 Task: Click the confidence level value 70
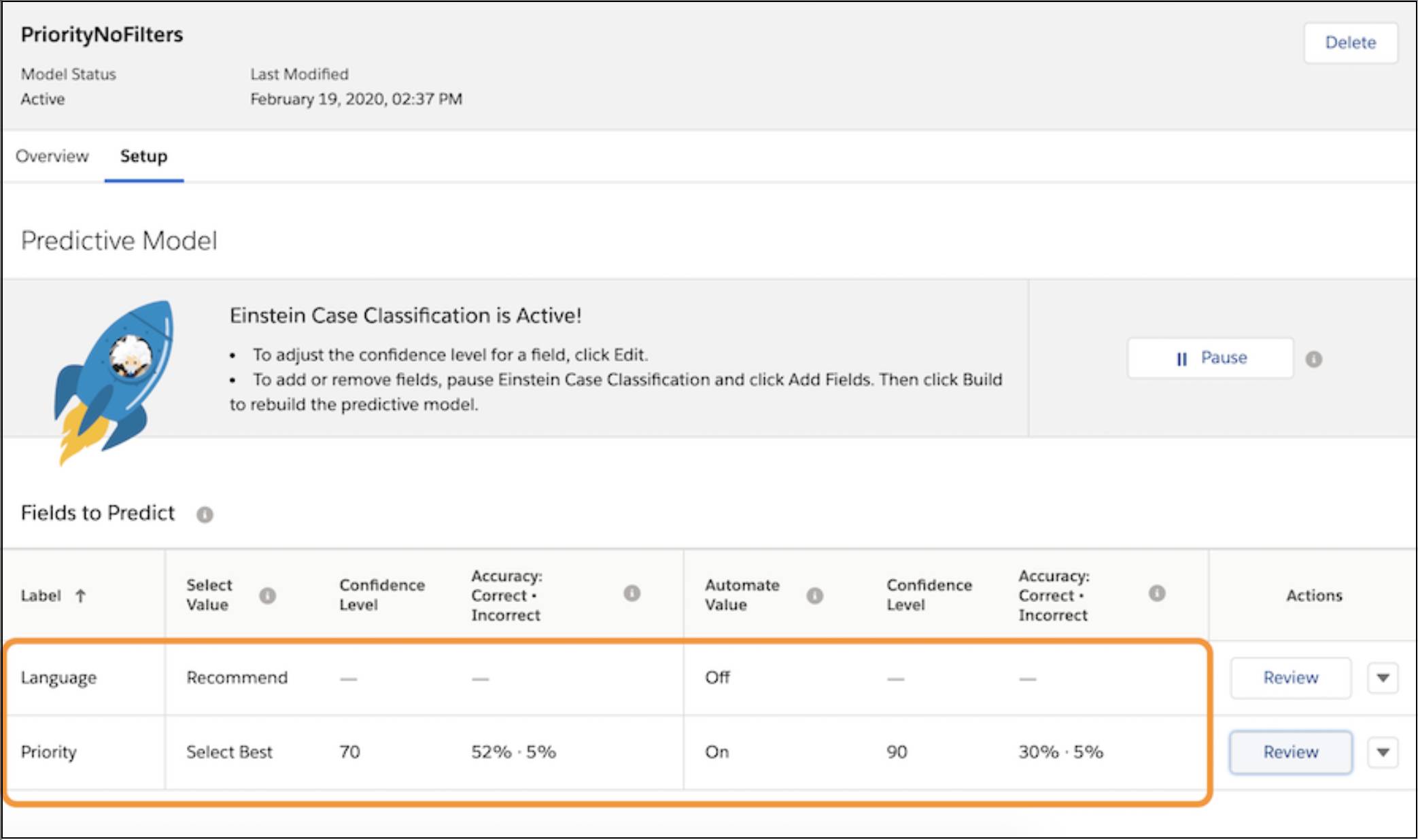[349, 752]
